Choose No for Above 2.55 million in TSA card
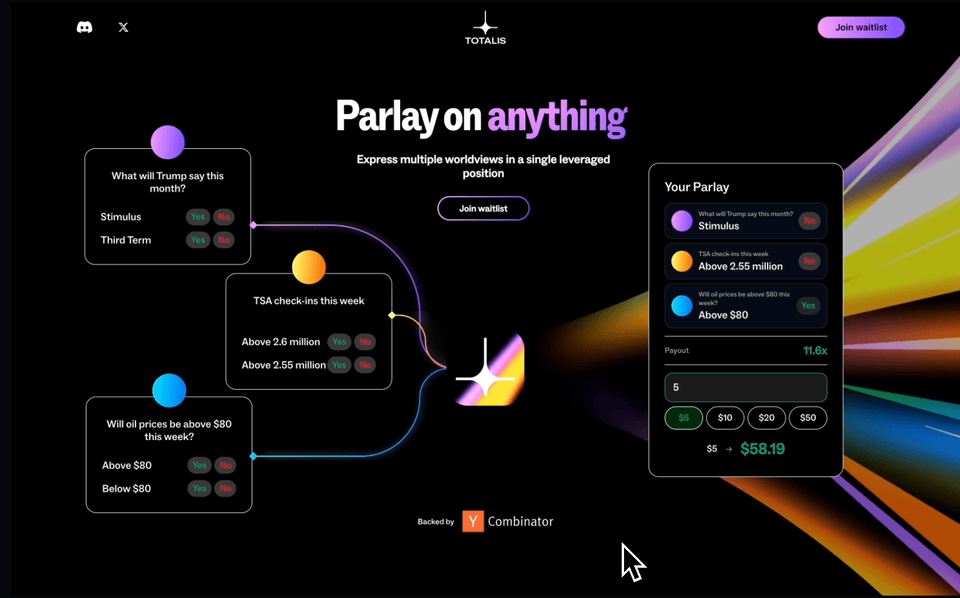This screenshot has height=598, width=960. 365,365
